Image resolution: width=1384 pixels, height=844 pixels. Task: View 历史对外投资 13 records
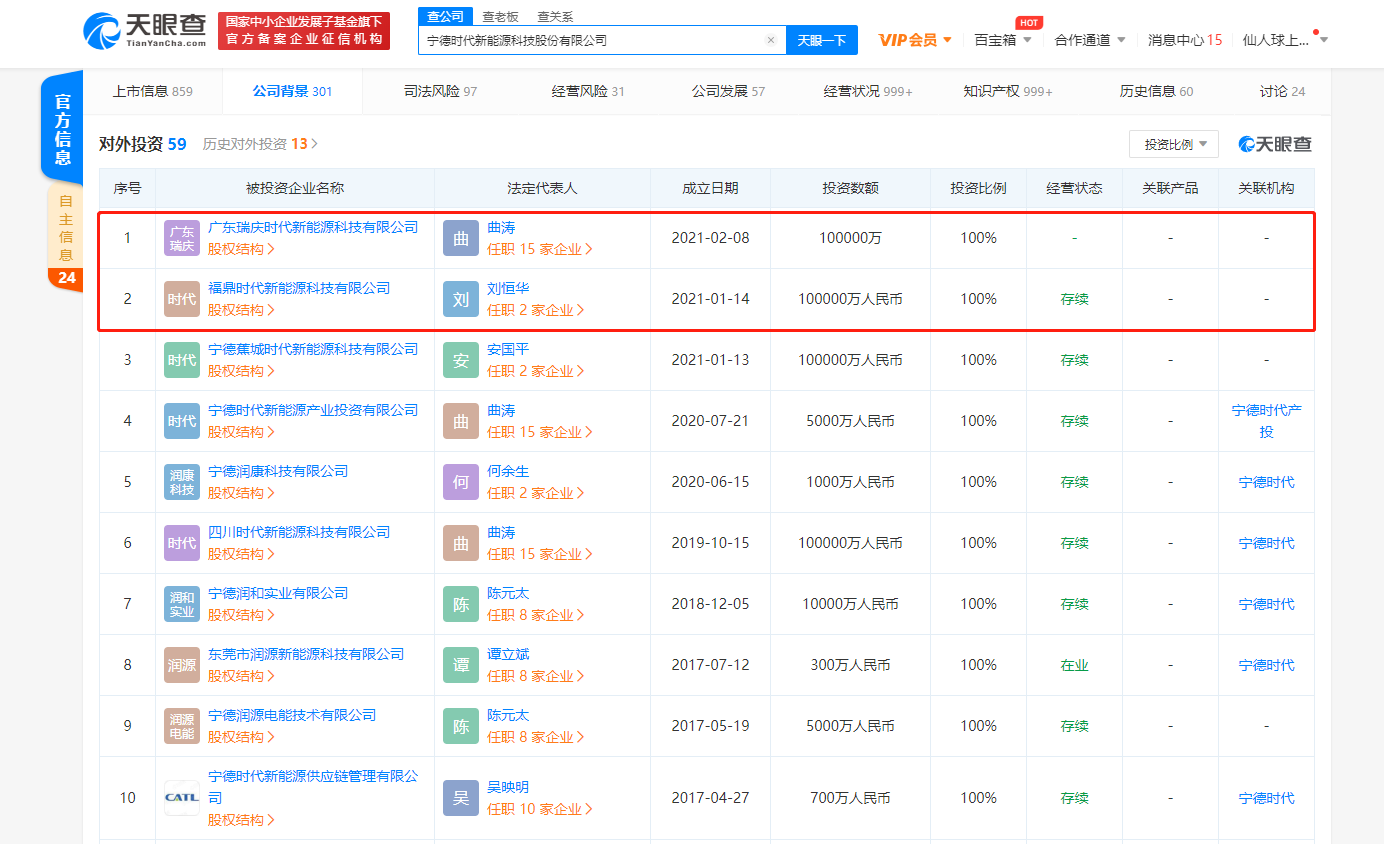[260, 144]
